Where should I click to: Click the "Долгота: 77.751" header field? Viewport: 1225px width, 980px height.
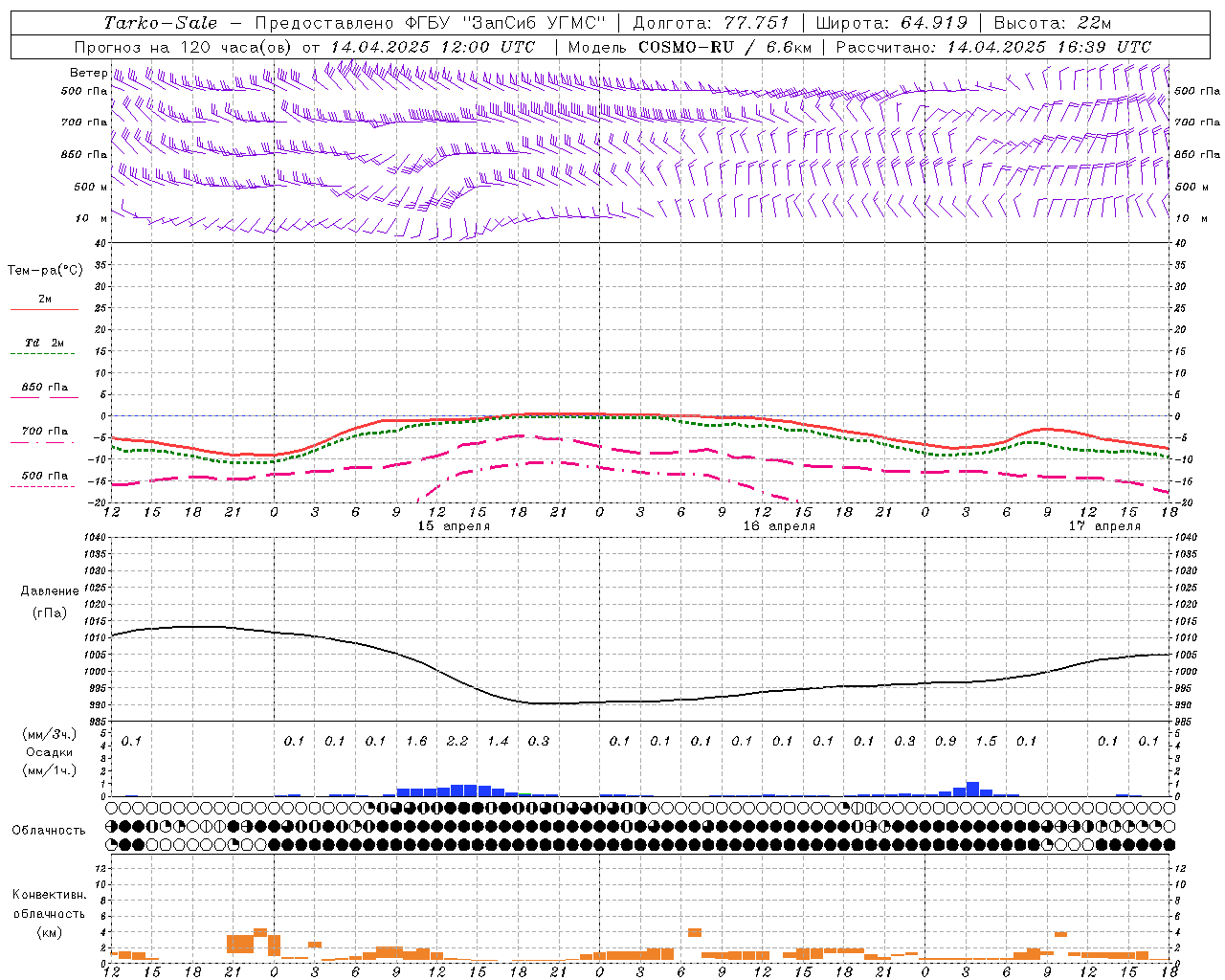coord(711,23)
